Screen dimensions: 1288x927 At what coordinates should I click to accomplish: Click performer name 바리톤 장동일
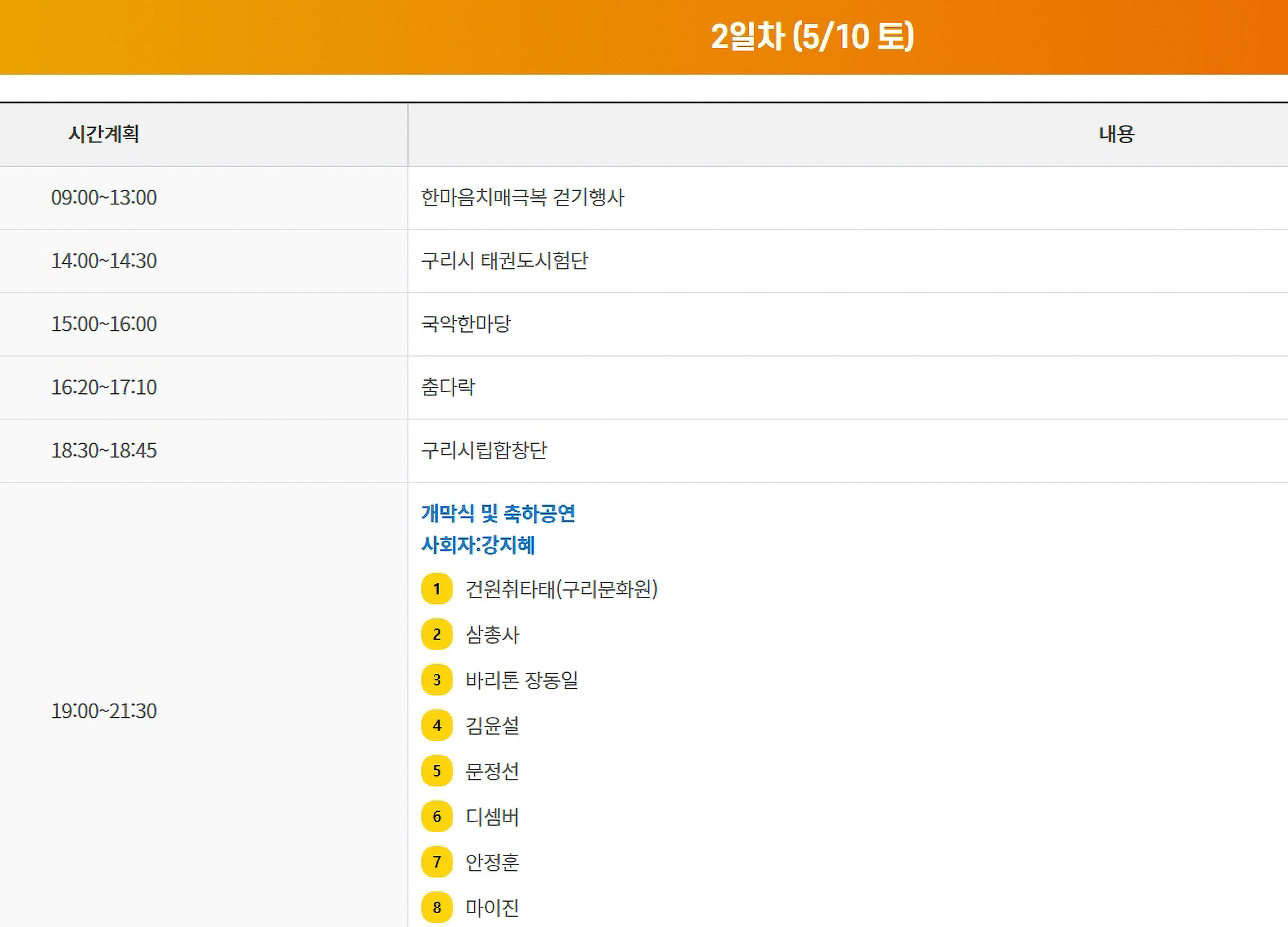(522, 680)
